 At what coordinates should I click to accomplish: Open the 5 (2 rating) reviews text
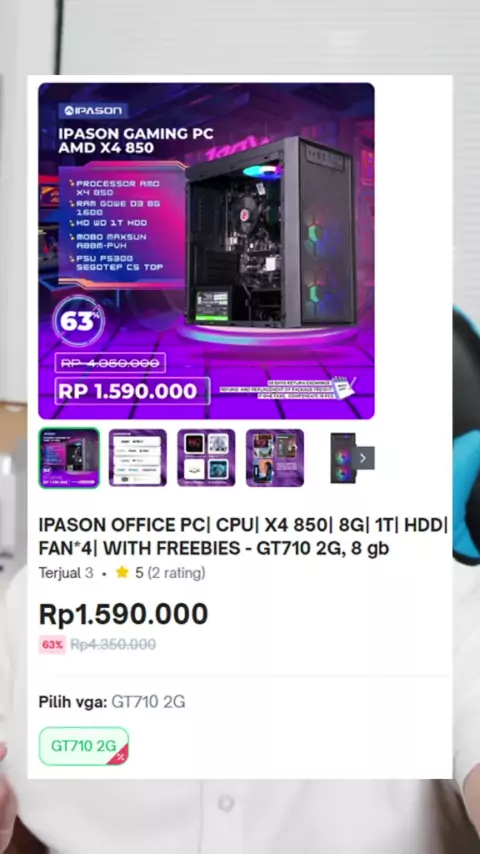coord(171,573)
